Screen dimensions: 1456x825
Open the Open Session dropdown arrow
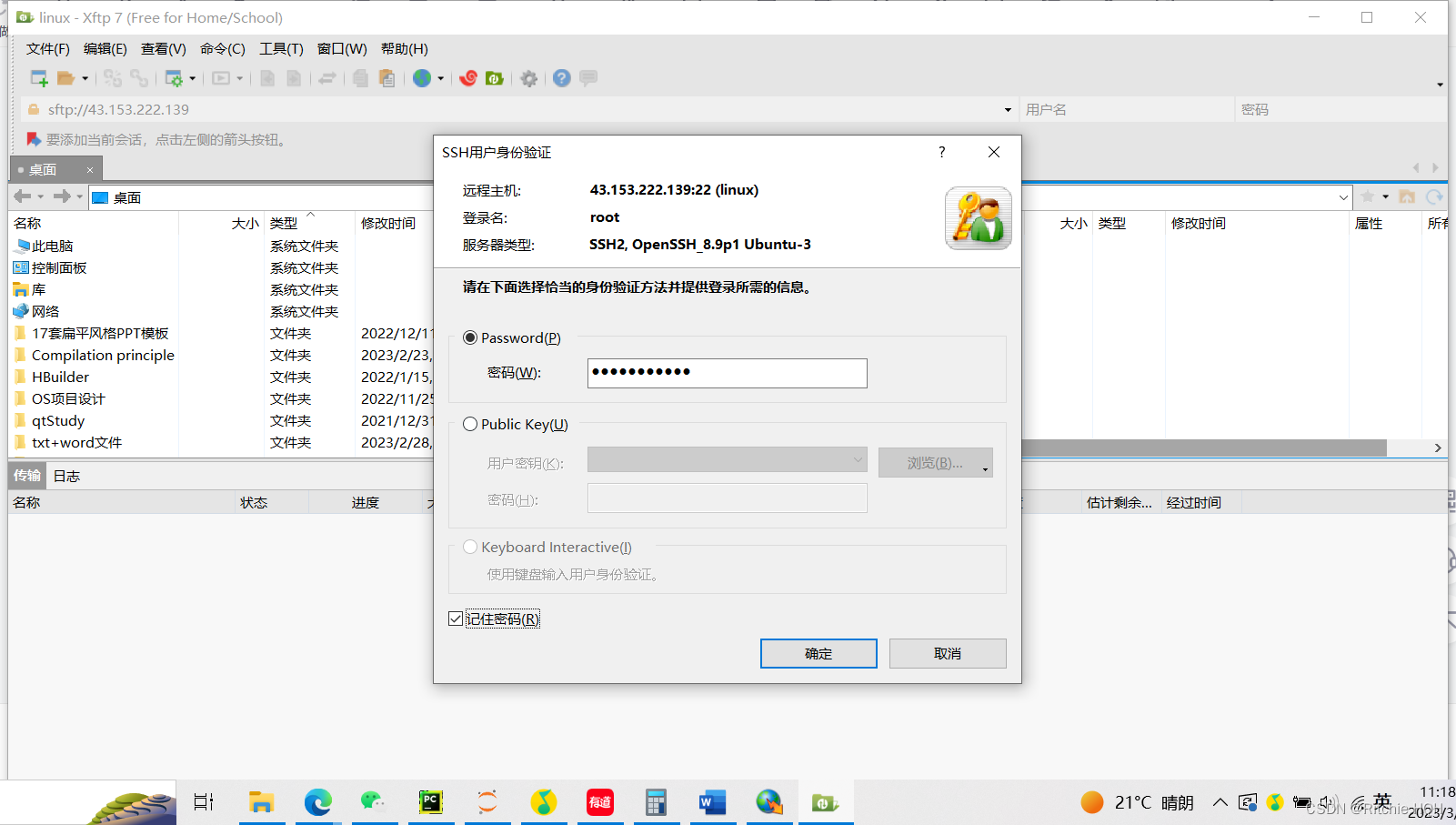click(x=85, y=79)
